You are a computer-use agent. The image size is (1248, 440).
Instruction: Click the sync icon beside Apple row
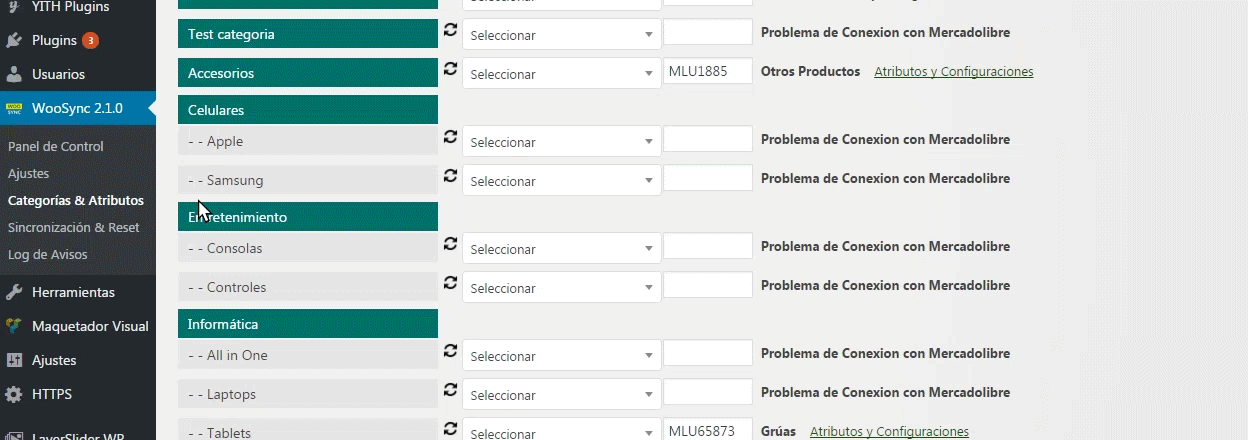(450, 138)
